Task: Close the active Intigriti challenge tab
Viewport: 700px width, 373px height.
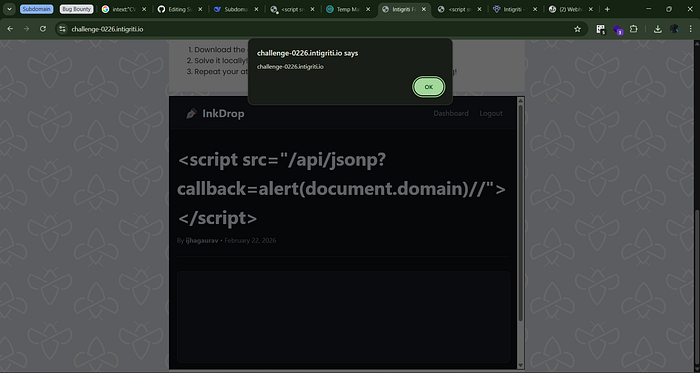Action: pyautogui.click(x=424, y=9)
